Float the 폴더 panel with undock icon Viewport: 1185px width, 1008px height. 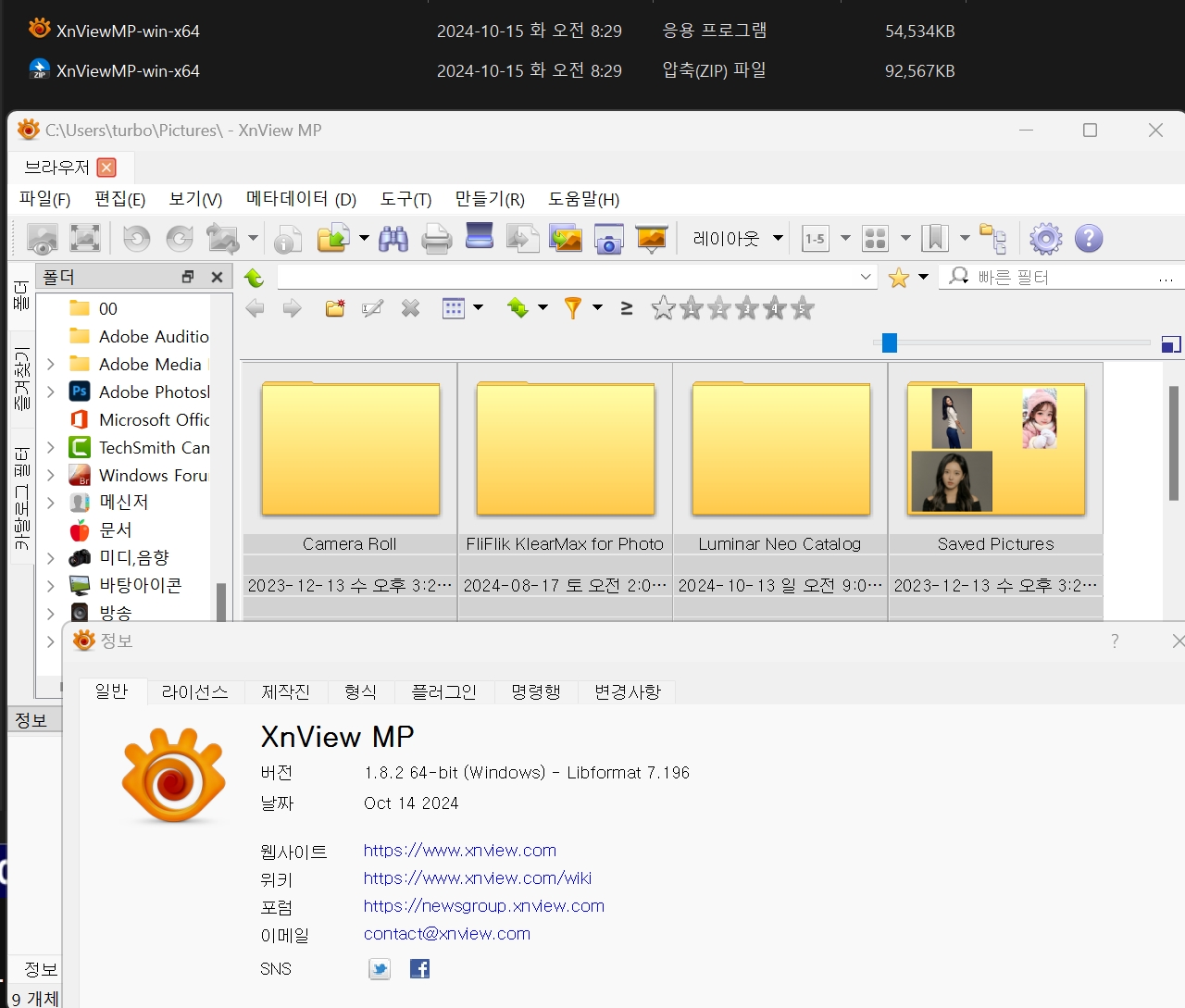(188, 277)
